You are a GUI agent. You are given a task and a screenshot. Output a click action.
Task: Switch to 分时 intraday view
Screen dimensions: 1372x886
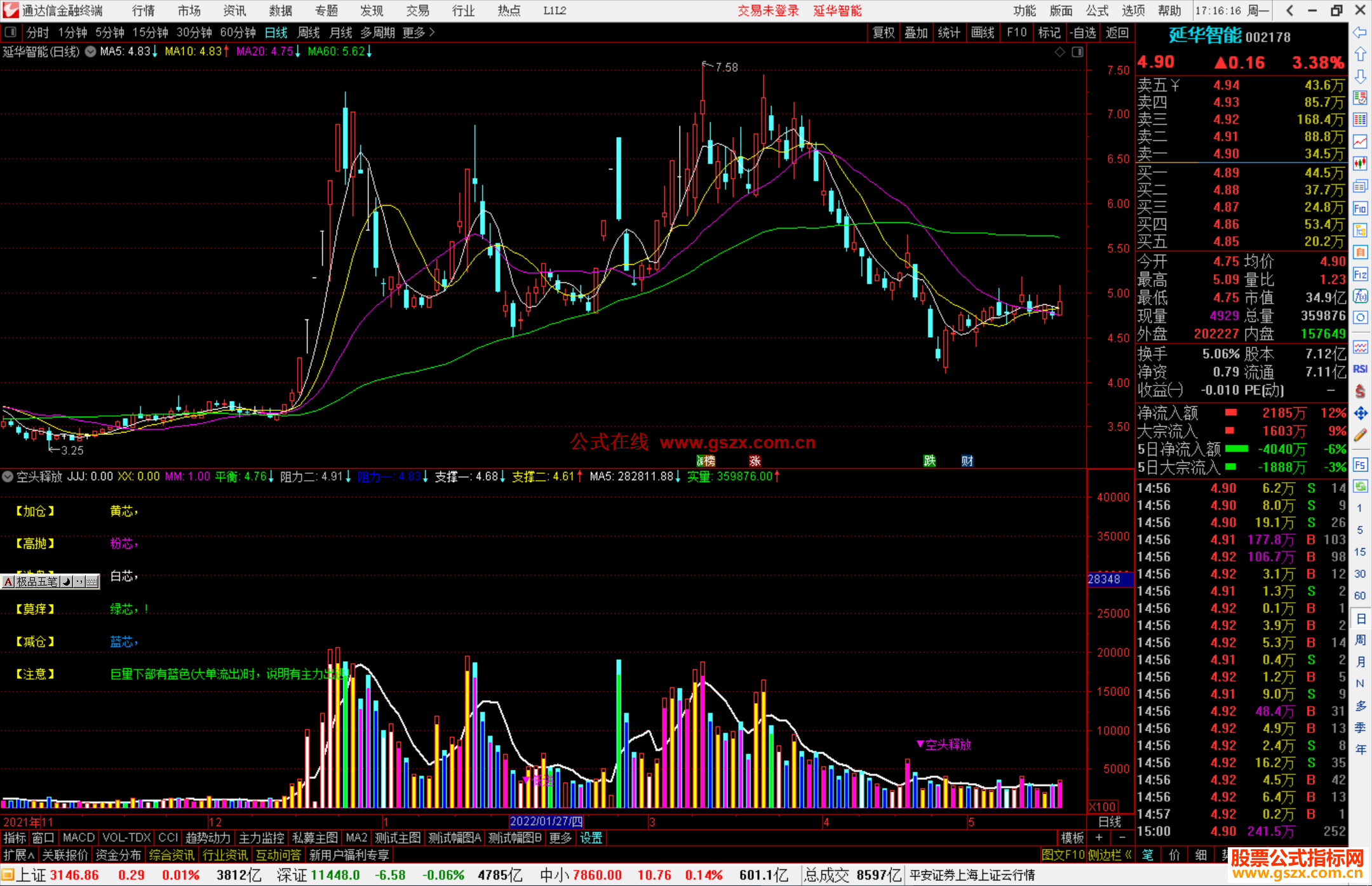coord(38,32)
